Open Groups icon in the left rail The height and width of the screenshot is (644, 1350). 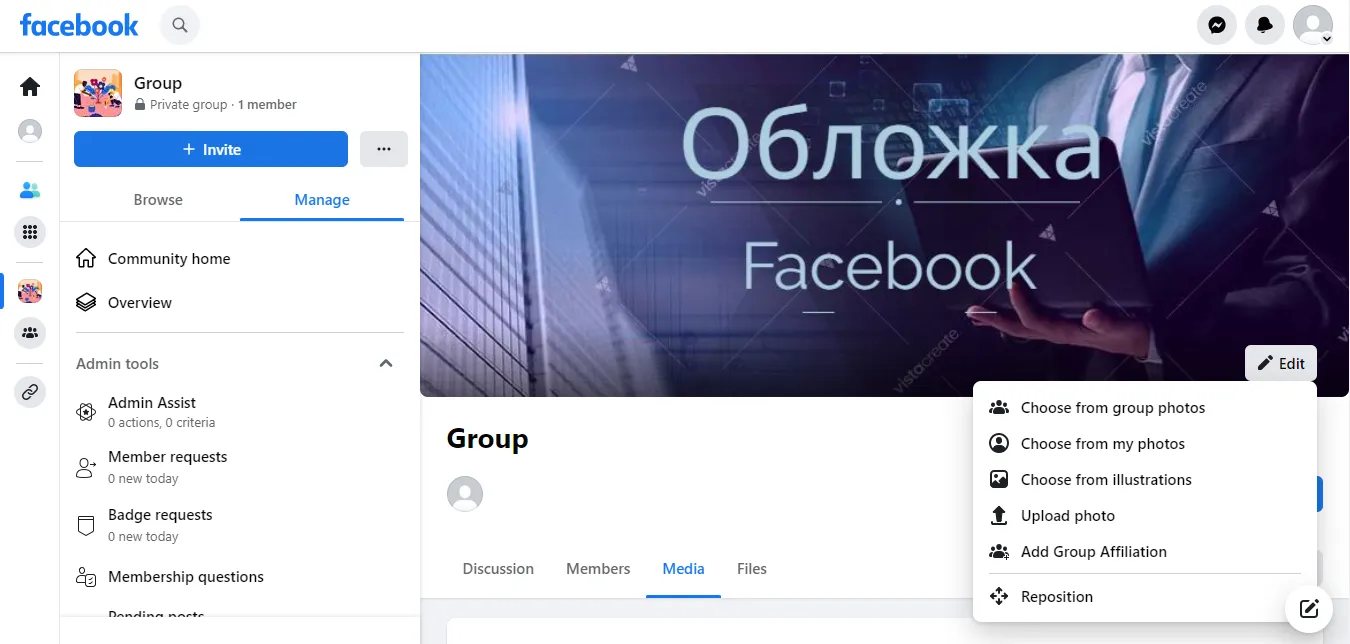(30, 333)
